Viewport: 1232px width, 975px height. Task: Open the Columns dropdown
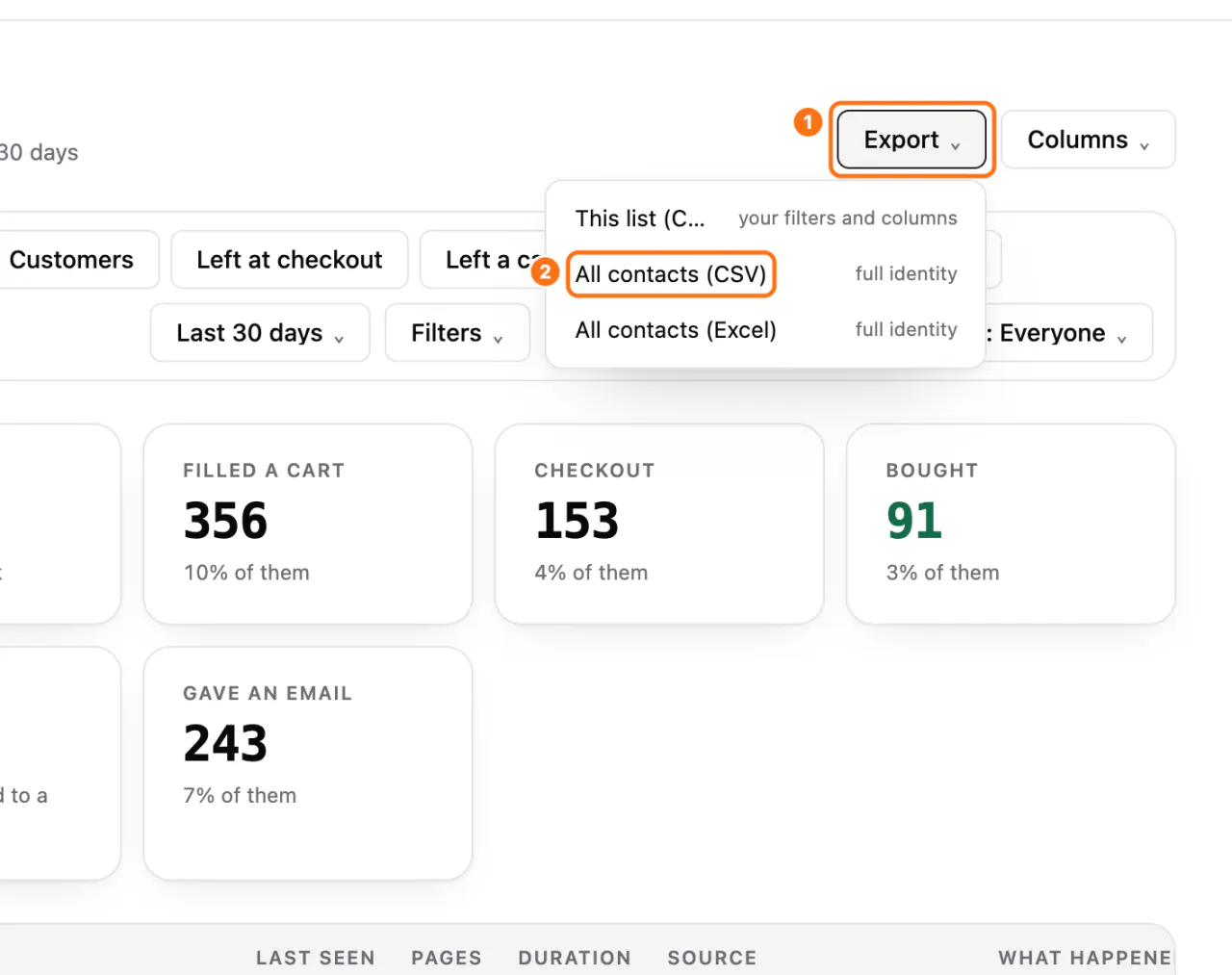[1088, 140]
